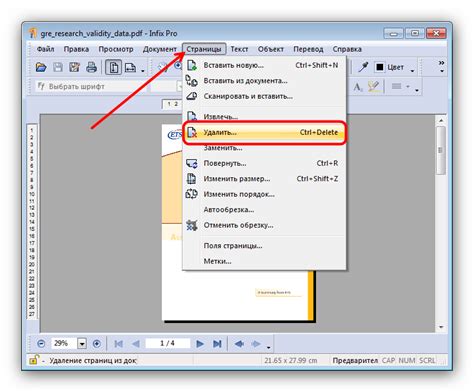
Task: Click the Предварител status bar label
Action: 355,360
